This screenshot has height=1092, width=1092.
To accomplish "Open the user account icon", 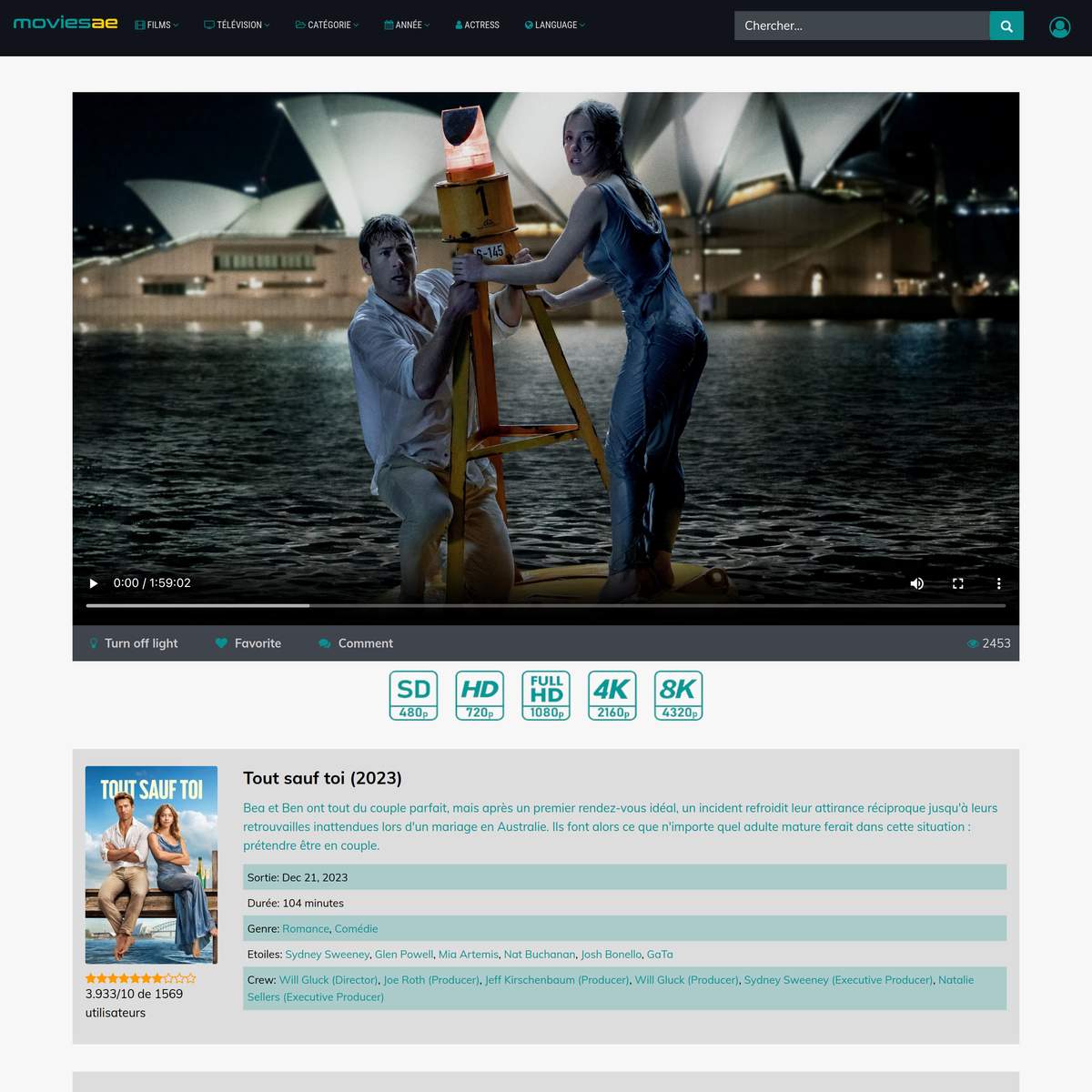I will [1059, 27].
